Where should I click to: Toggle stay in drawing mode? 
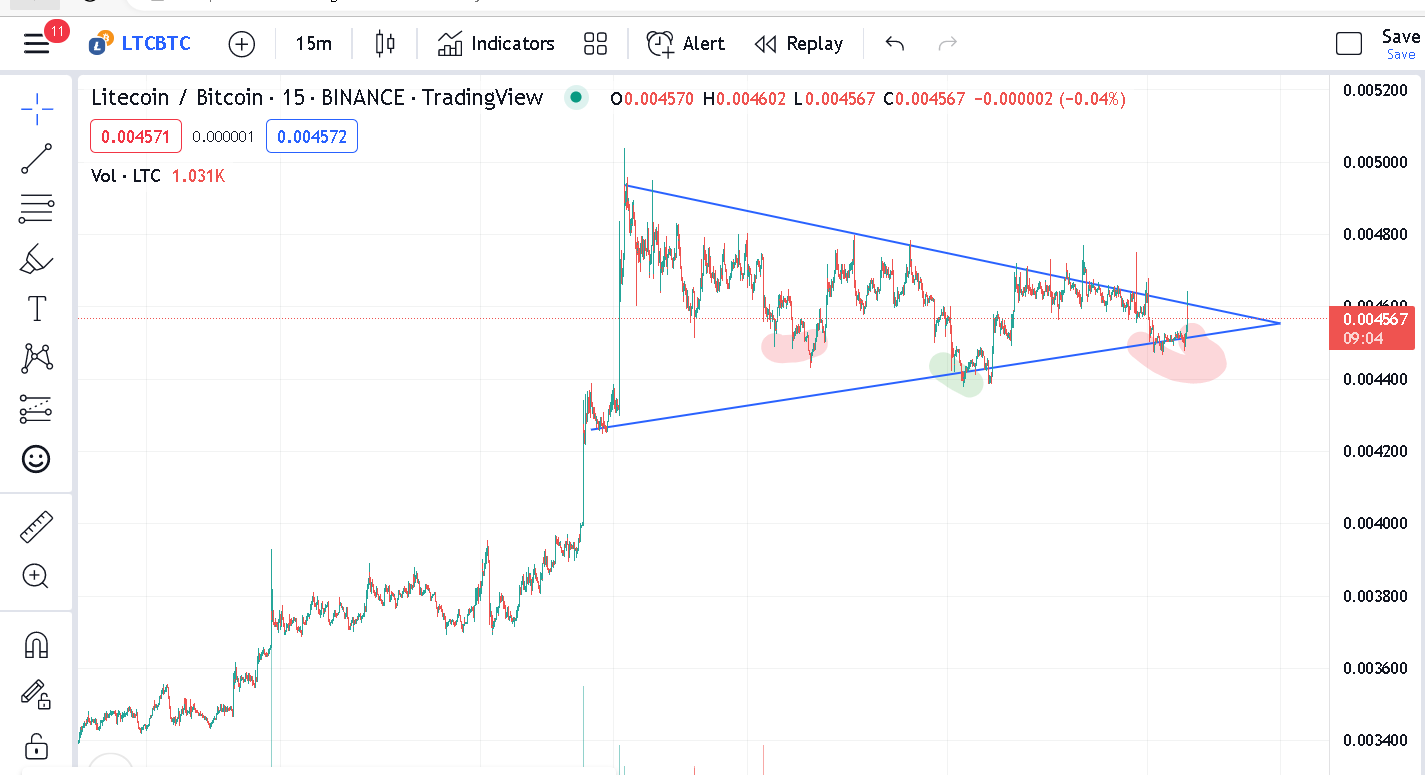(x=37, y=695)
